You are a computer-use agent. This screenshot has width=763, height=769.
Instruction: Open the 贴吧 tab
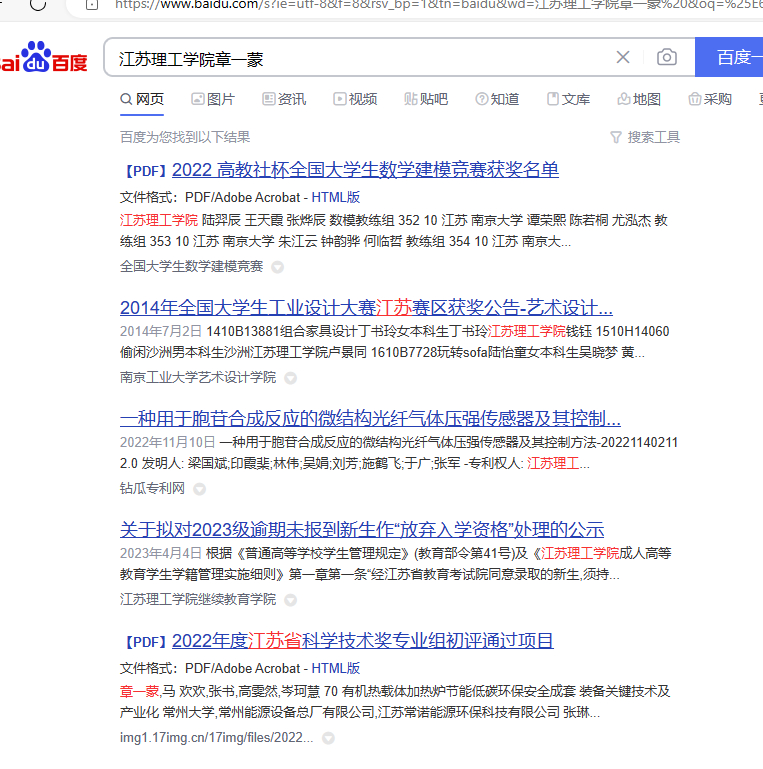tap(426, 100)
